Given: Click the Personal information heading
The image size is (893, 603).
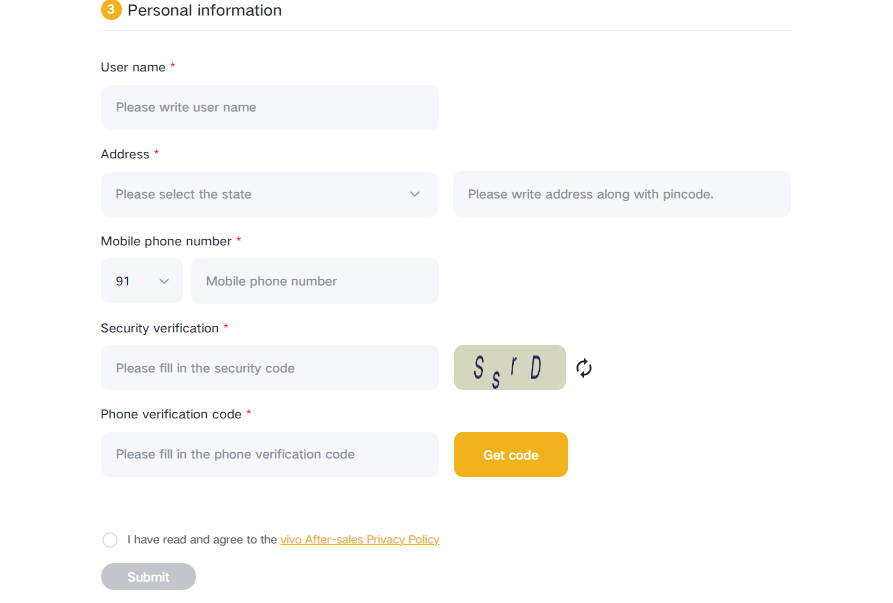Looking at the screenshot, I should pyautogui.click(x=204, y=11).
